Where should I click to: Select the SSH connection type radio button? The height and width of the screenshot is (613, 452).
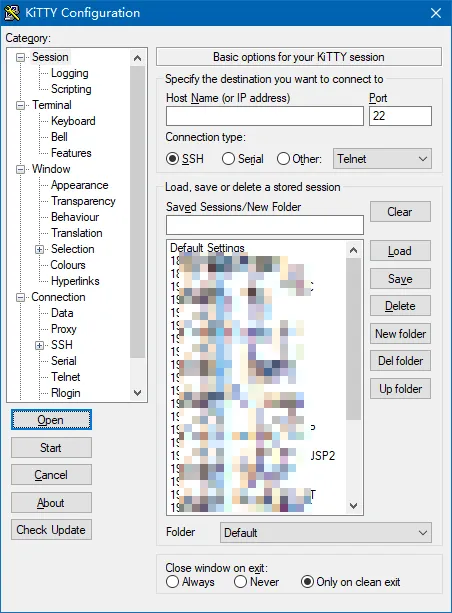[x=172, y=159]
